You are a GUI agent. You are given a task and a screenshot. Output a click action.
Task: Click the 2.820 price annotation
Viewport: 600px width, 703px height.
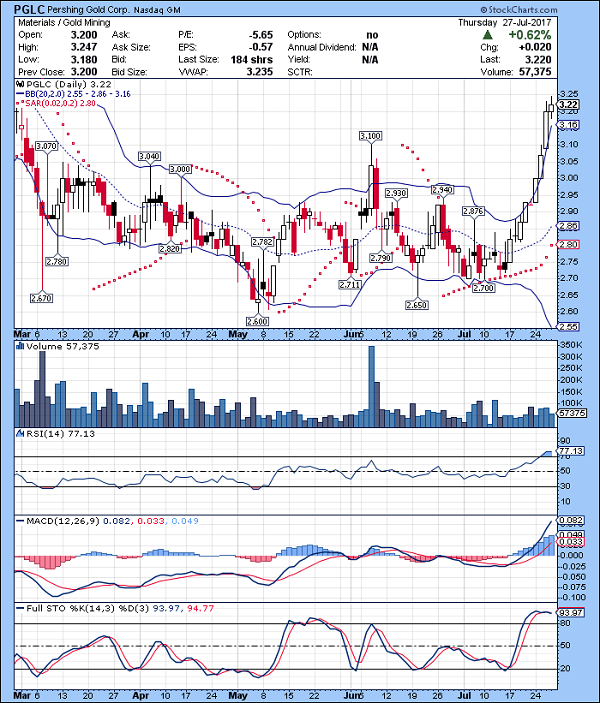point(170,249)
